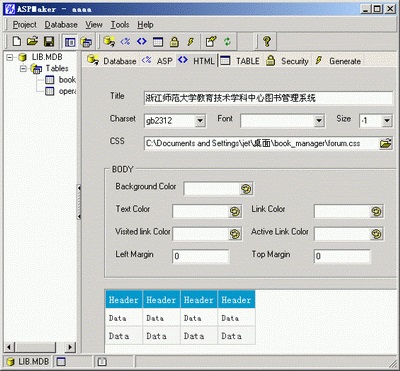
Task: Click the pane splitter collapse handle
Action: tap(79, 202)
